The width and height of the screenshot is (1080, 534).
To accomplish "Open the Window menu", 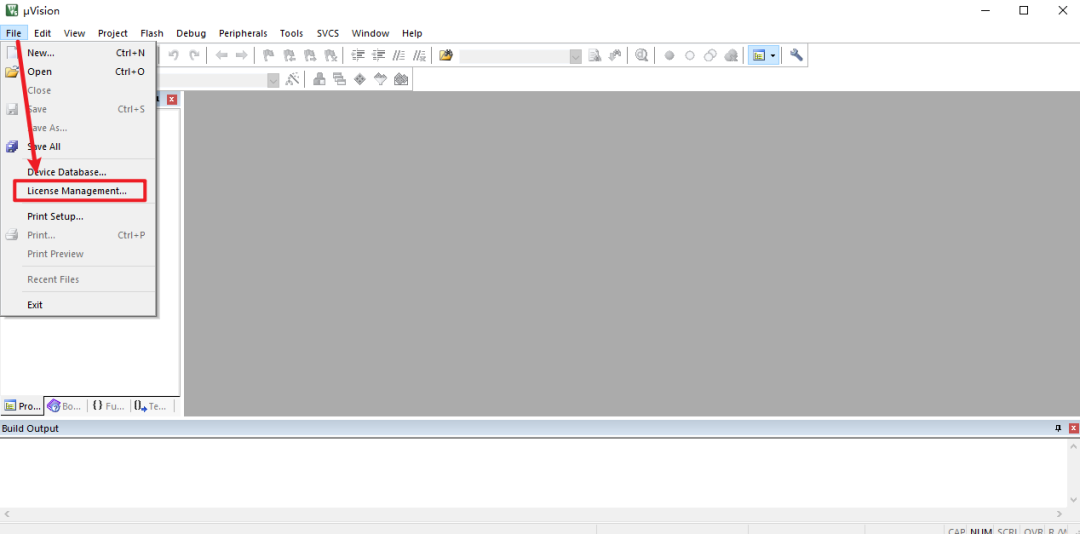I will click(371, 33).
